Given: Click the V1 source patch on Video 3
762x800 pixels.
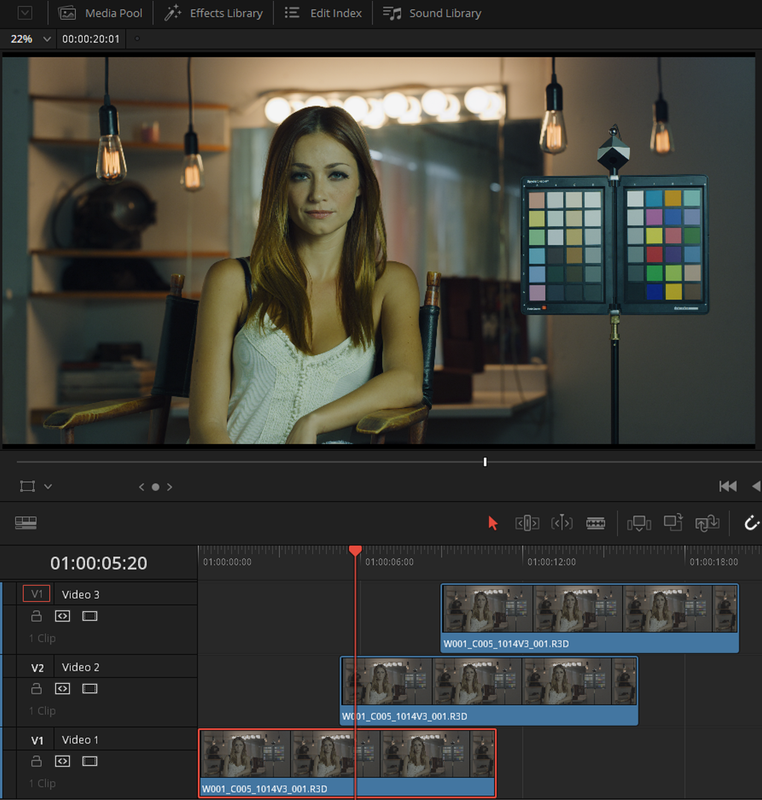Looking at the screenshot, I should click(x=37, y=594).
